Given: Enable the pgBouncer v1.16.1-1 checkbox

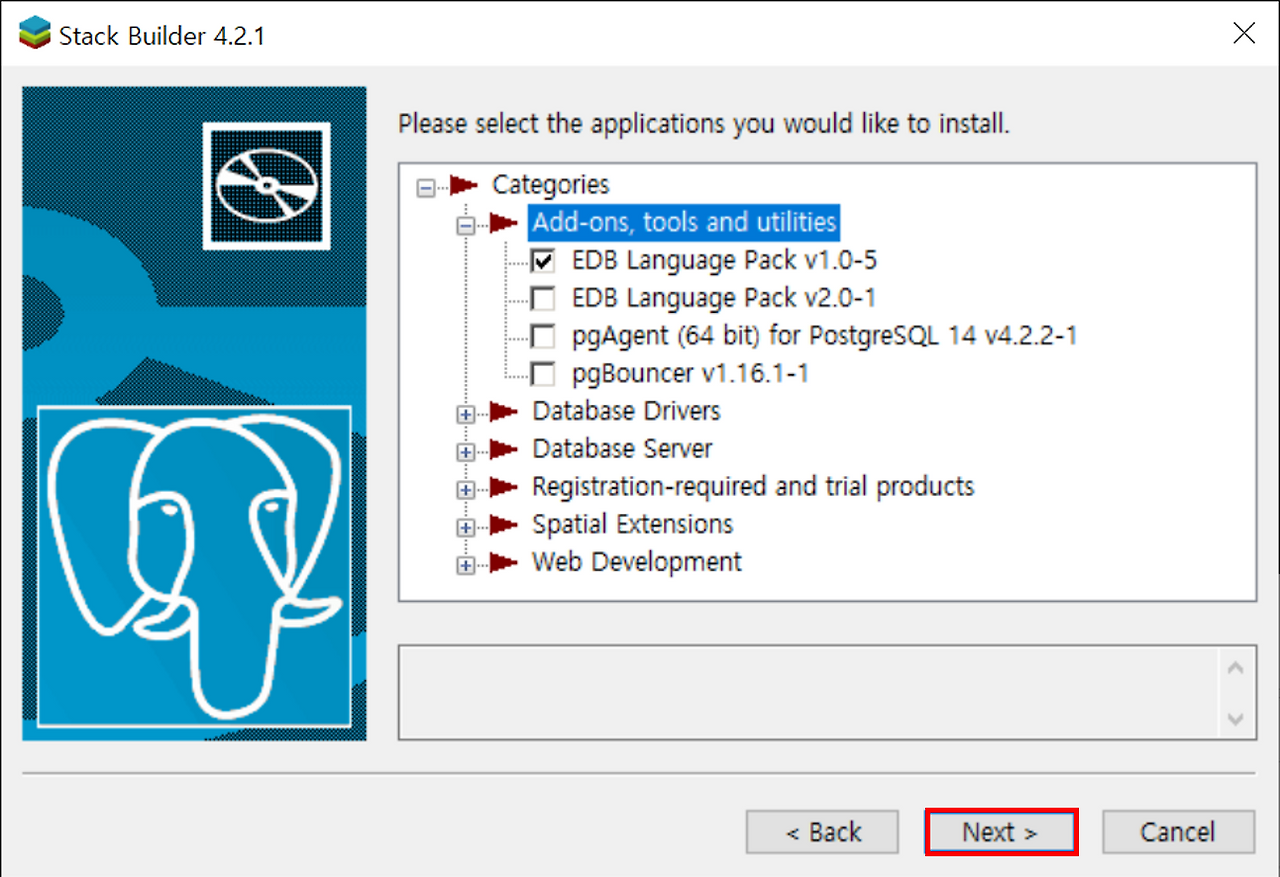Looking at the screenshot, I should pyautogui.click(x=543, y=374).
